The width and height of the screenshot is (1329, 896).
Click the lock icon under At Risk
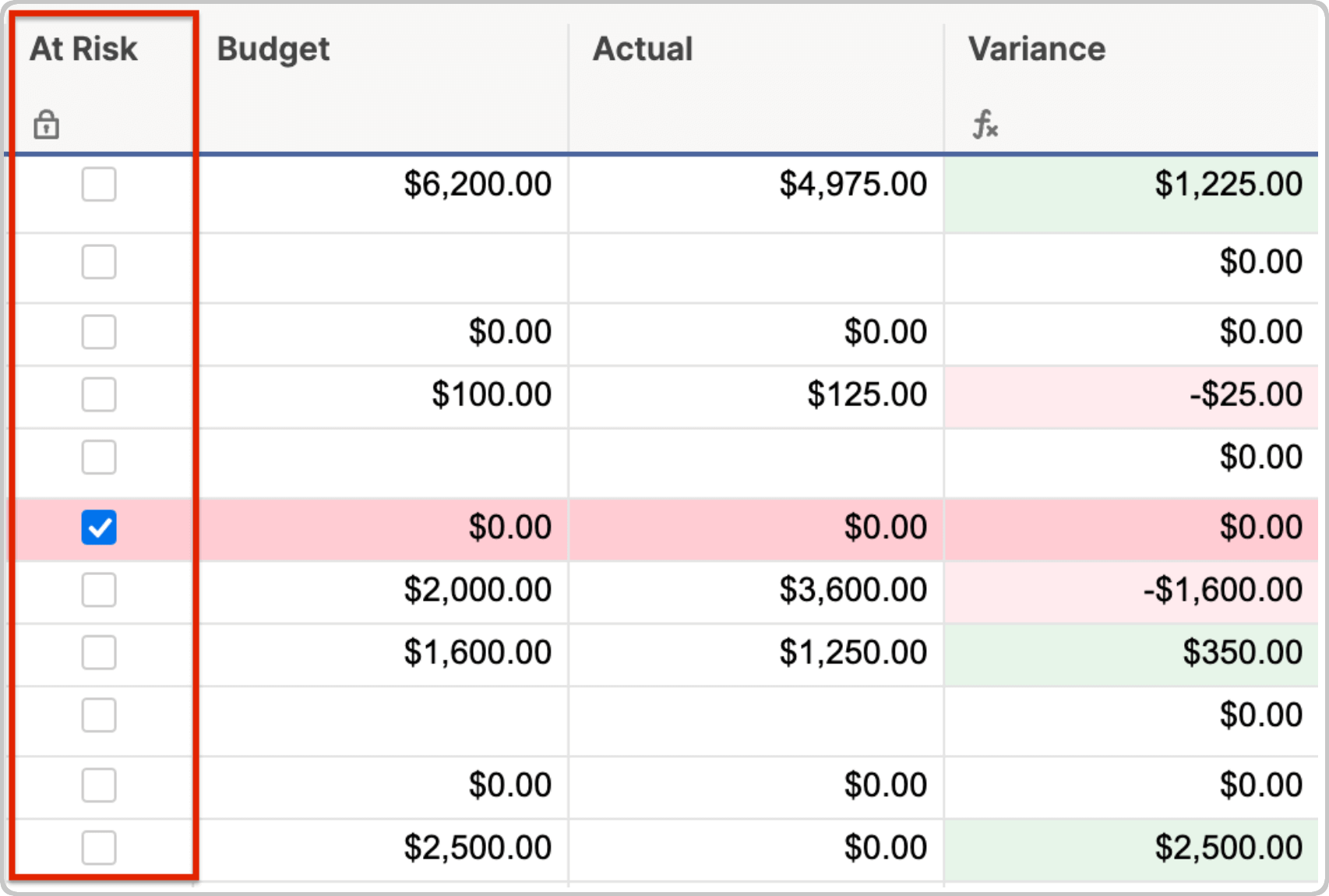pos(46,125)
